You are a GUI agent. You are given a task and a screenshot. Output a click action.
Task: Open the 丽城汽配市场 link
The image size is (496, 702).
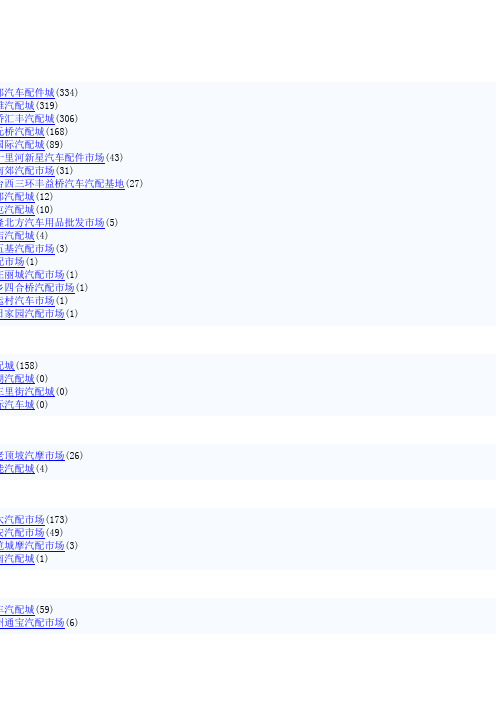pyautogui.click(x=32, y=274)
